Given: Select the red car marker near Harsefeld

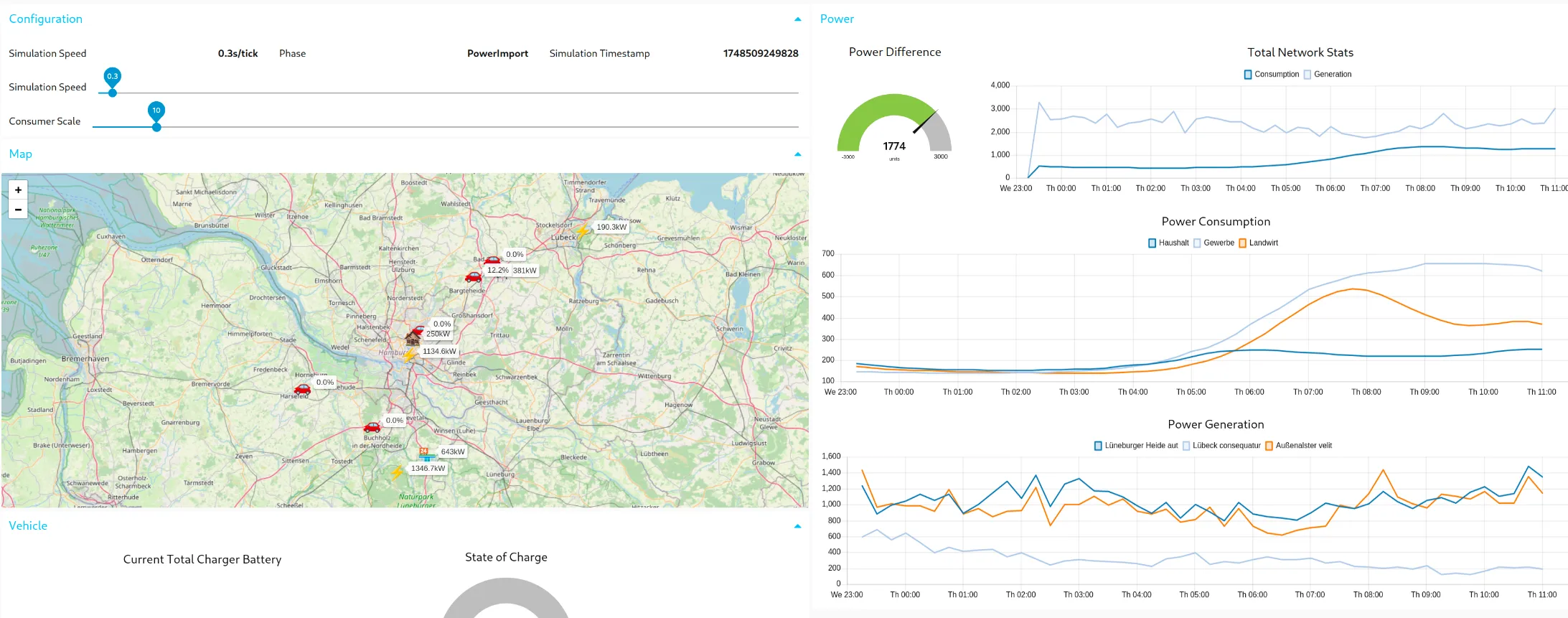Looking at the screenshot, I should tap(303, 389).
